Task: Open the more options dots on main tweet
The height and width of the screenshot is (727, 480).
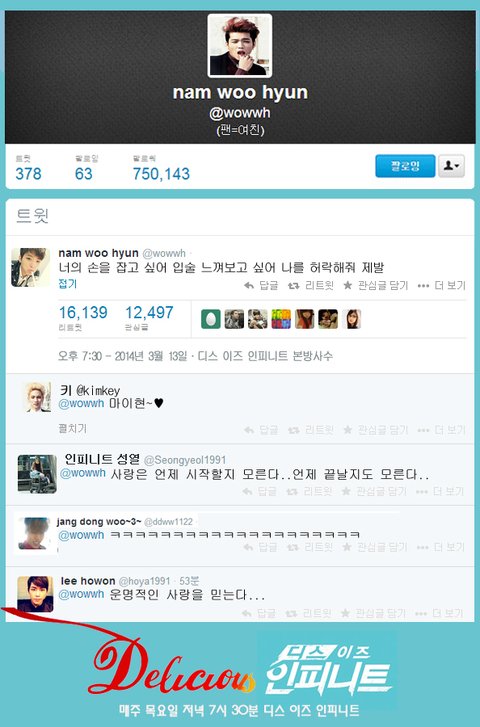Action: click(x=423, y=286)
